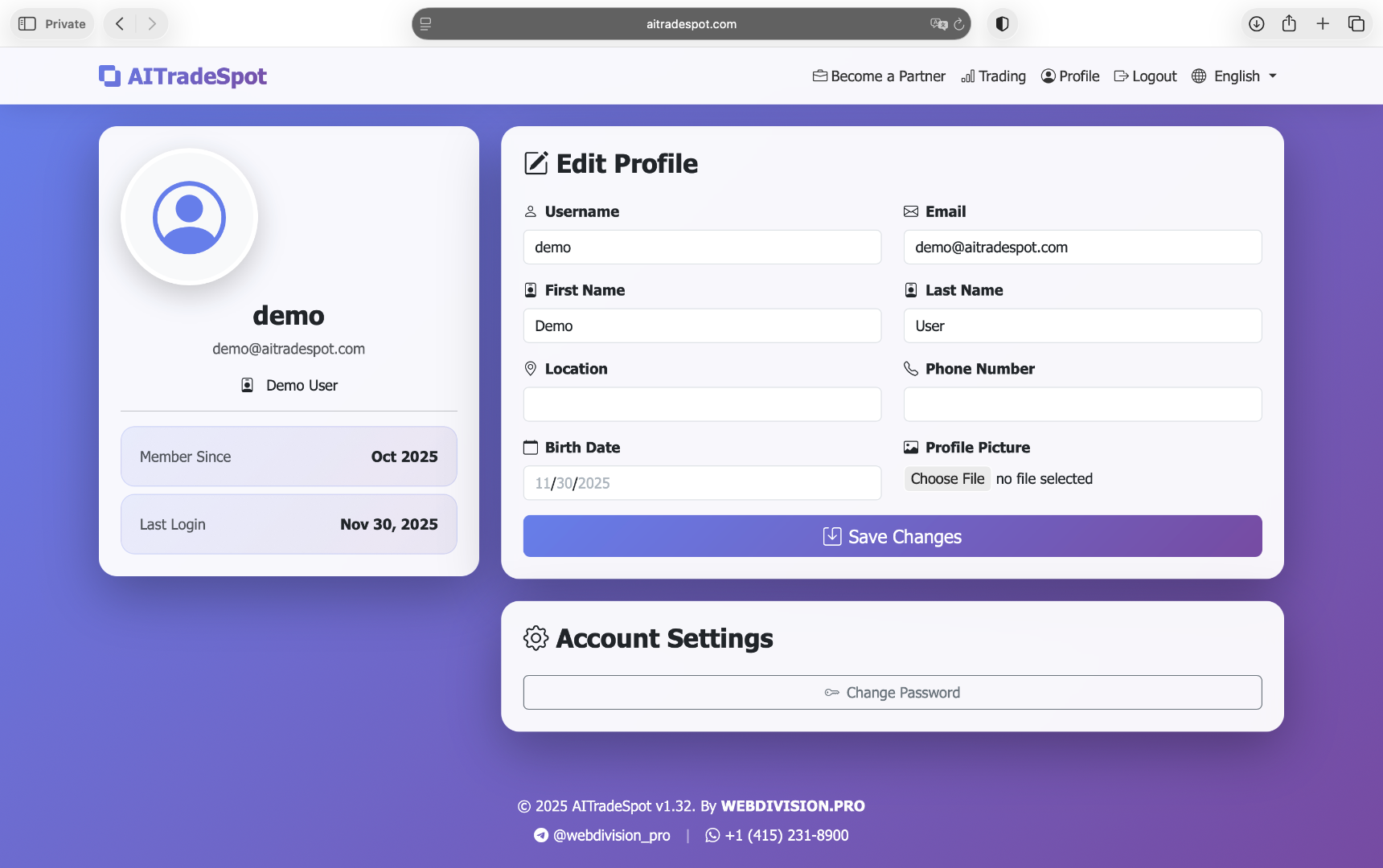Open a new browser tab
This screenshot has height=868, width=1383.
1323,24
